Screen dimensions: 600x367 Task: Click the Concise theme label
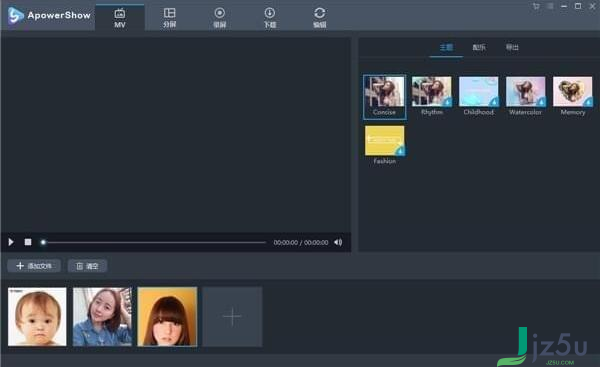384,112
